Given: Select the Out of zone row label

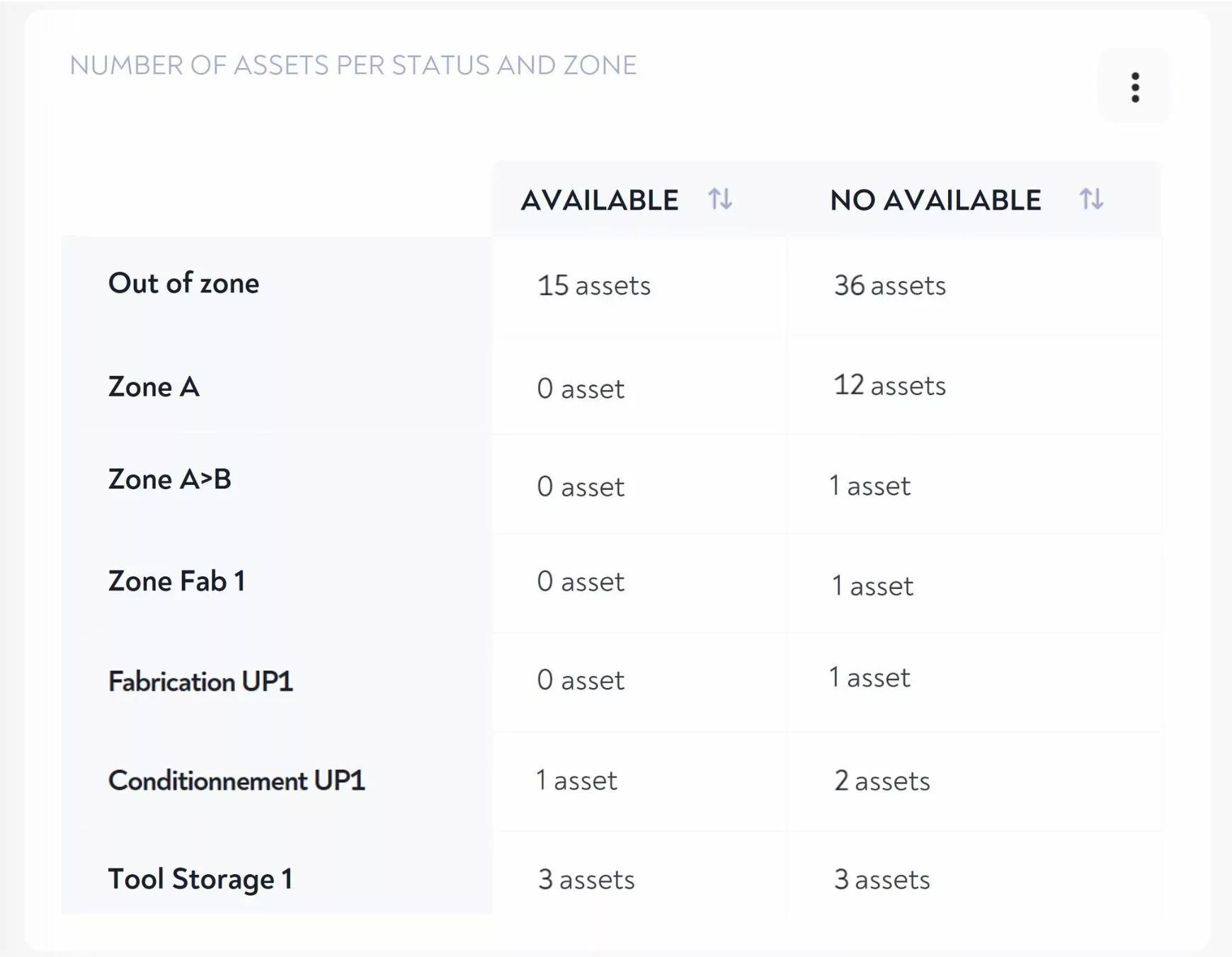Looking at the screenshot, I should click(x=183, y=283).
